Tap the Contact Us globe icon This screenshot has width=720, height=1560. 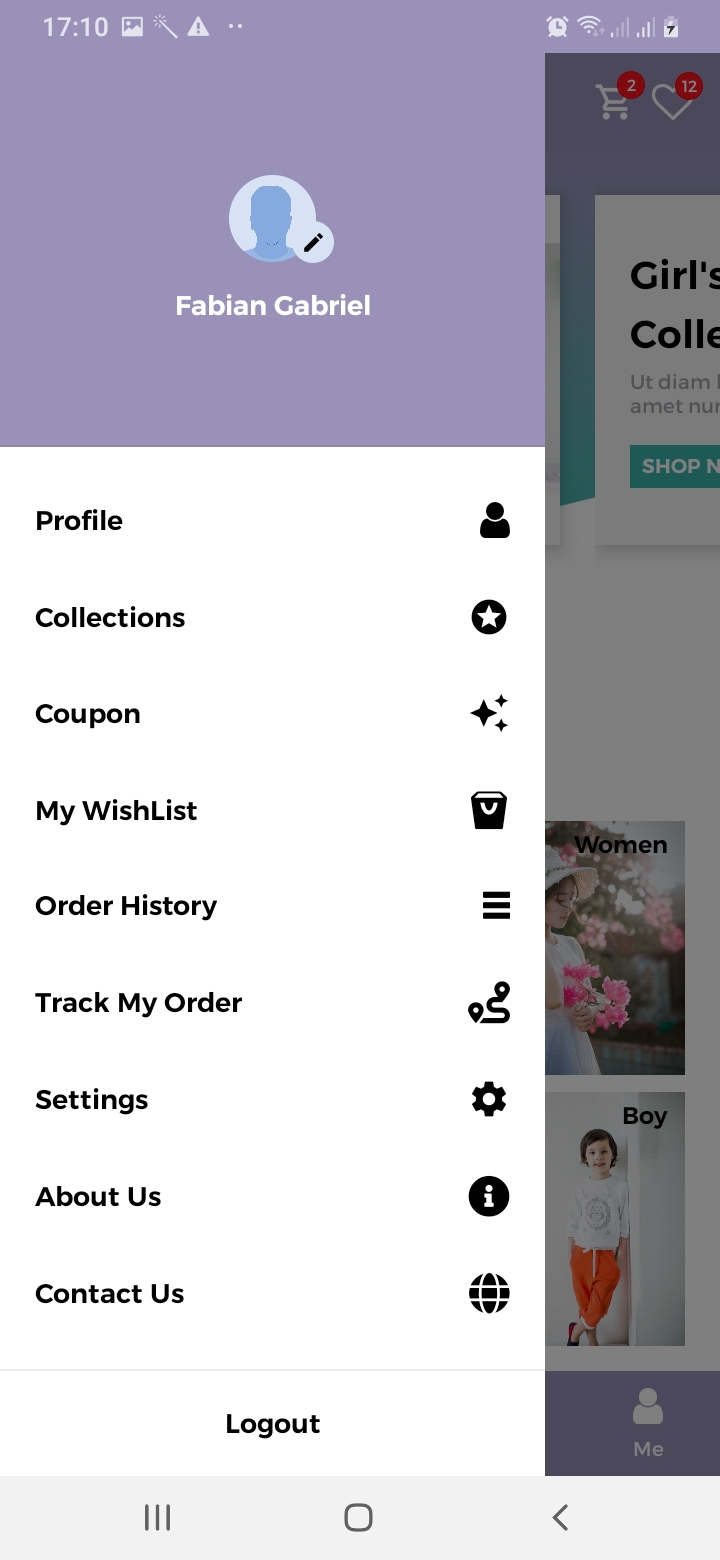click(x=489, y=1294)
